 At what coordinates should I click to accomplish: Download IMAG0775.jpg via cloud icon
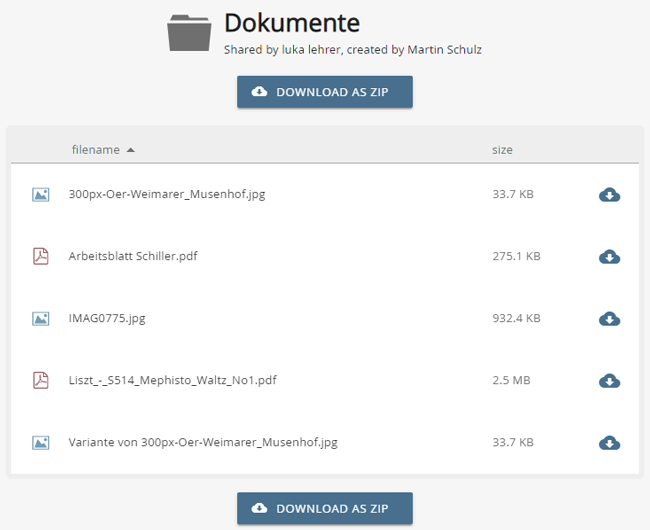pos(609,319)
